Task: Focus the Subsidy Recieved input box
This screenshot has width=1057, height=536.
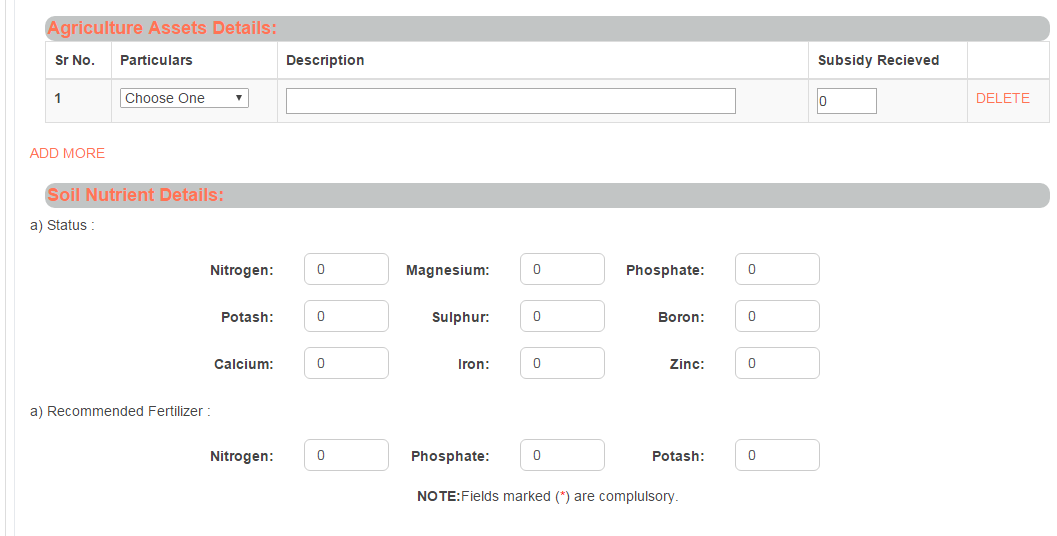Action: point(846,101)
